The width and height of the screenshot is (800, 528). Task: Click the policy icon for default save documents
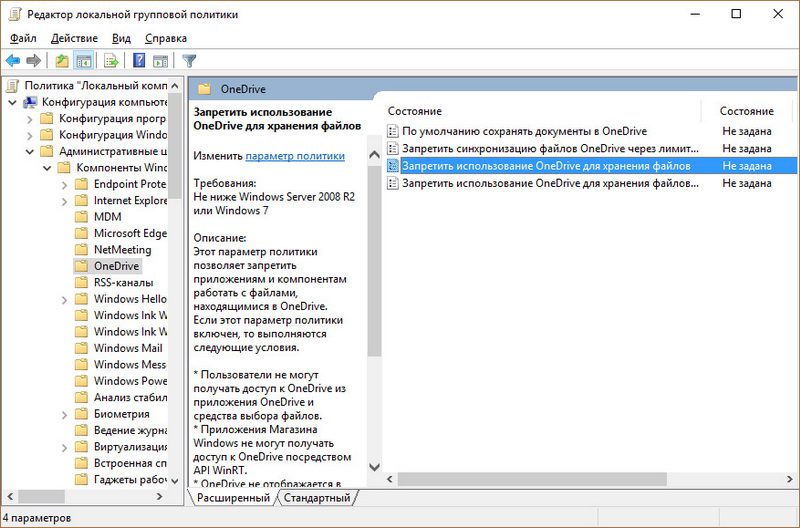[x=392, y=131]
